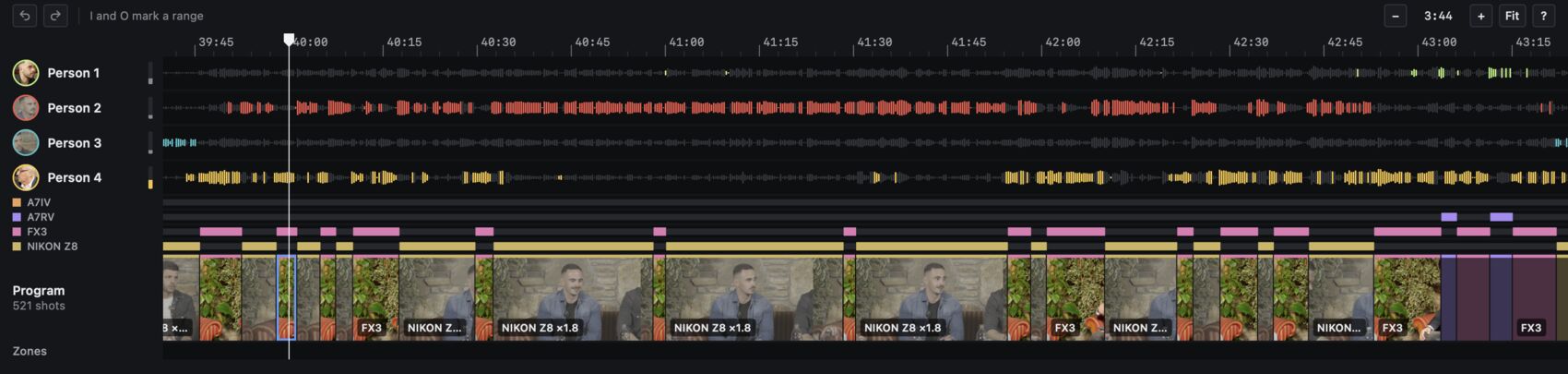Jump to 41:15 on the ruler
The image size is (1568, 374).
(780, 42)
